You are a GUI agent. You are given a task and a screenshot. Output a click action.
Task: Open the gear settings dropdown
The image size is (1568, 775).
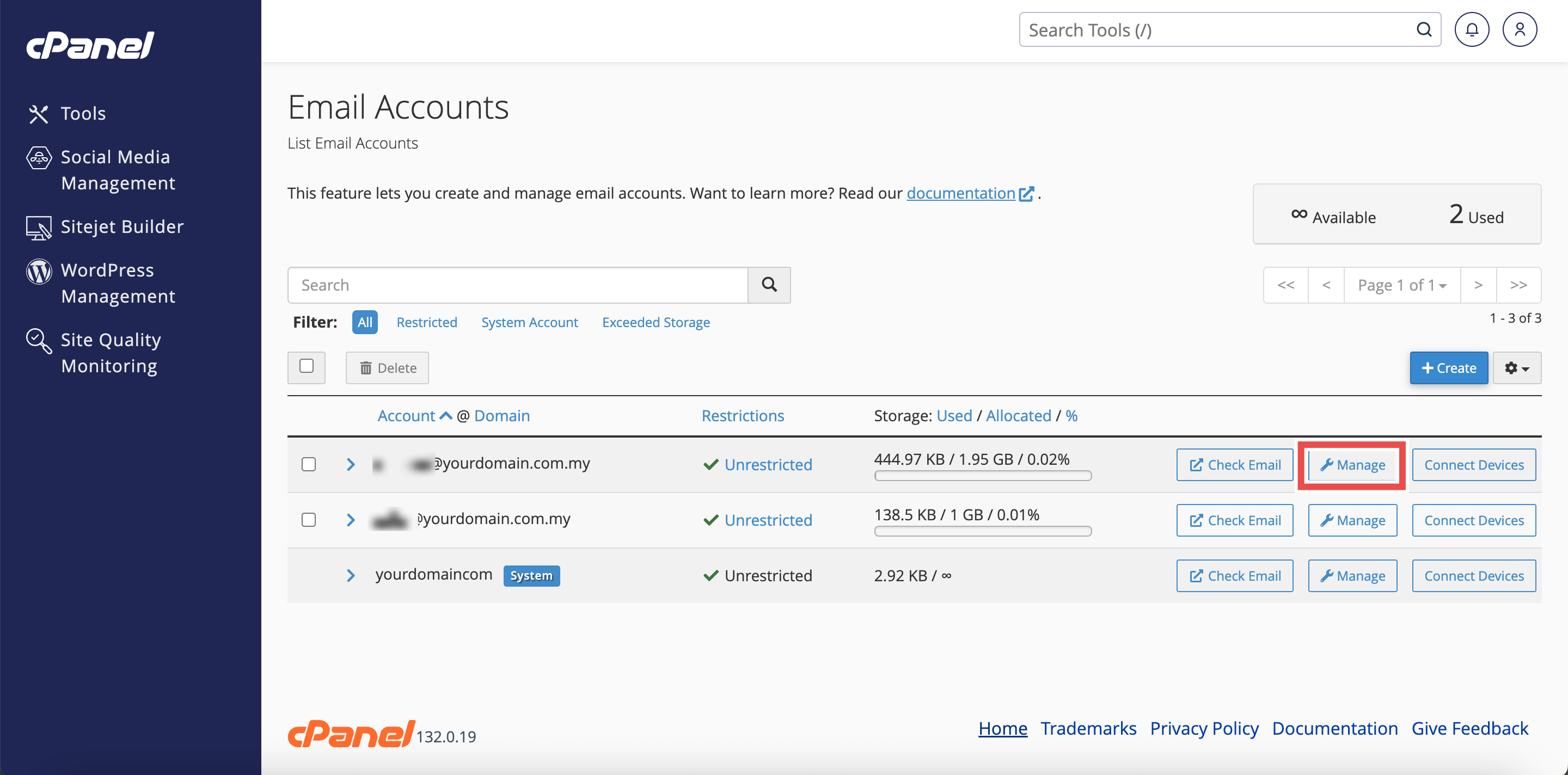1516,368
